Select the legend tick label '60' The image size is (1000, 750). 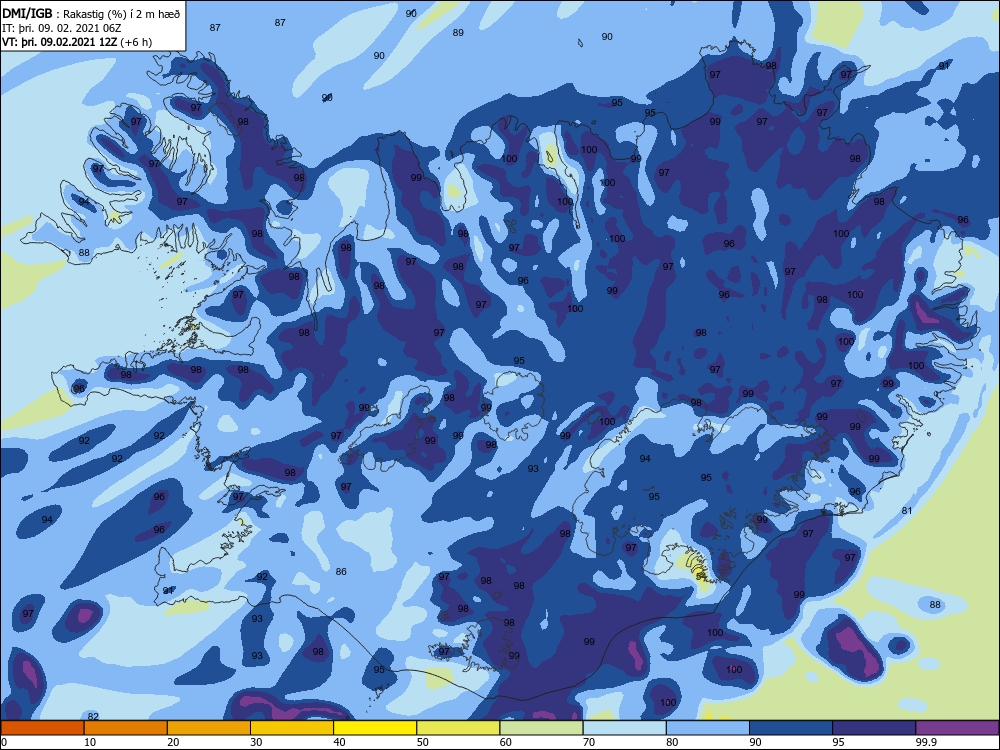pyautogui.click(x=506, y=742)
